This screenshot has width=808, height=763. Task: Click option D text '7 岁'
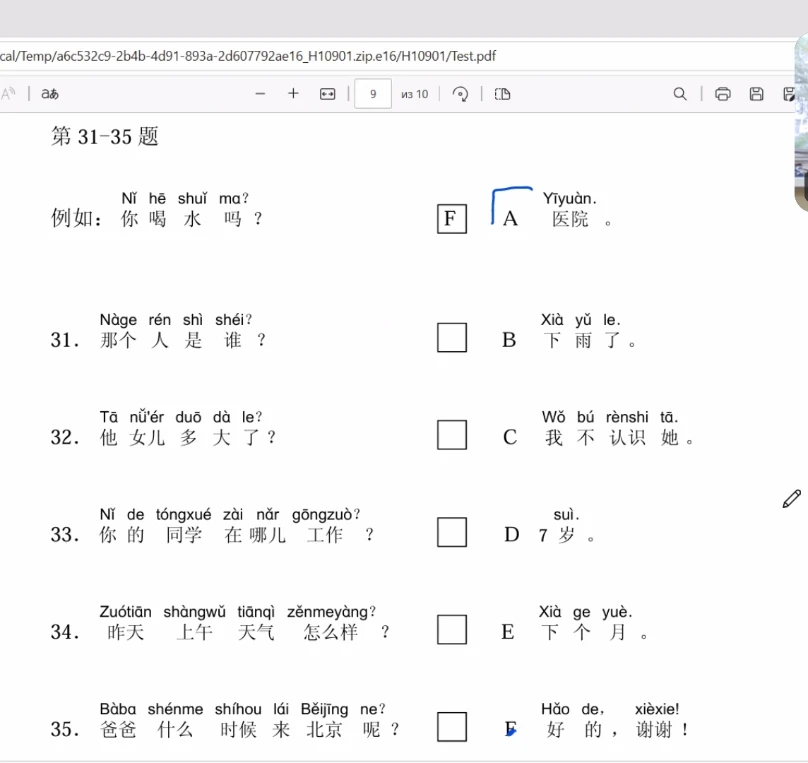pos(557,535)
